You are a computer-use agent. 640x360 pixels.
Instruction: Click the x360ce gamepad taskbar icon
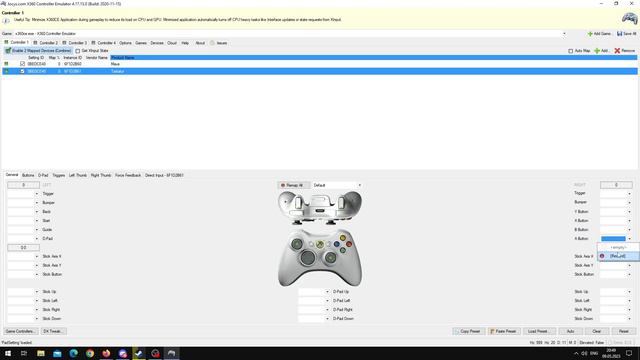171,353
